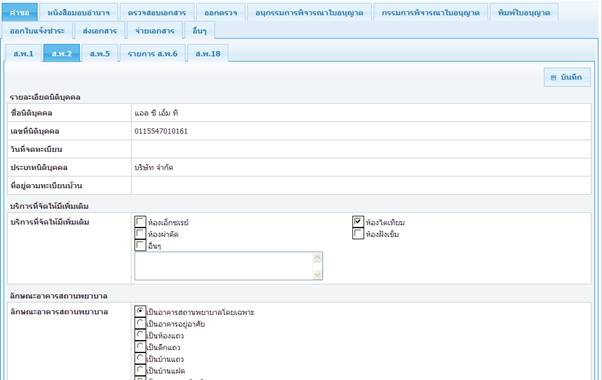
Task: Tick the ห้องผ่าตัด checkbox
Action: [x=140, y=233]
